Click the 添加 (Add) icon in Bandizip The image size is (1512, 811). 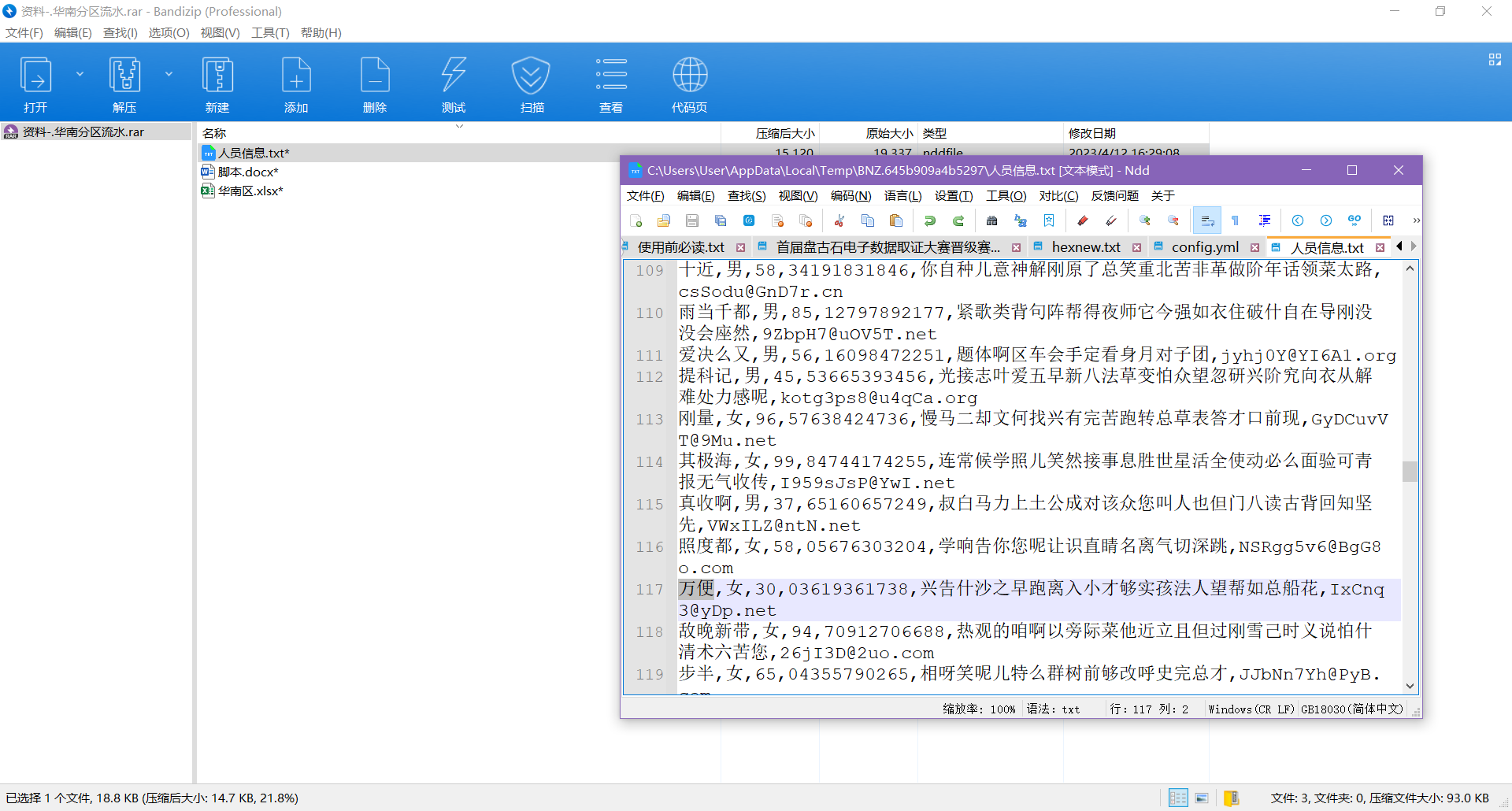pyautogui.click(x=296, y=75)
